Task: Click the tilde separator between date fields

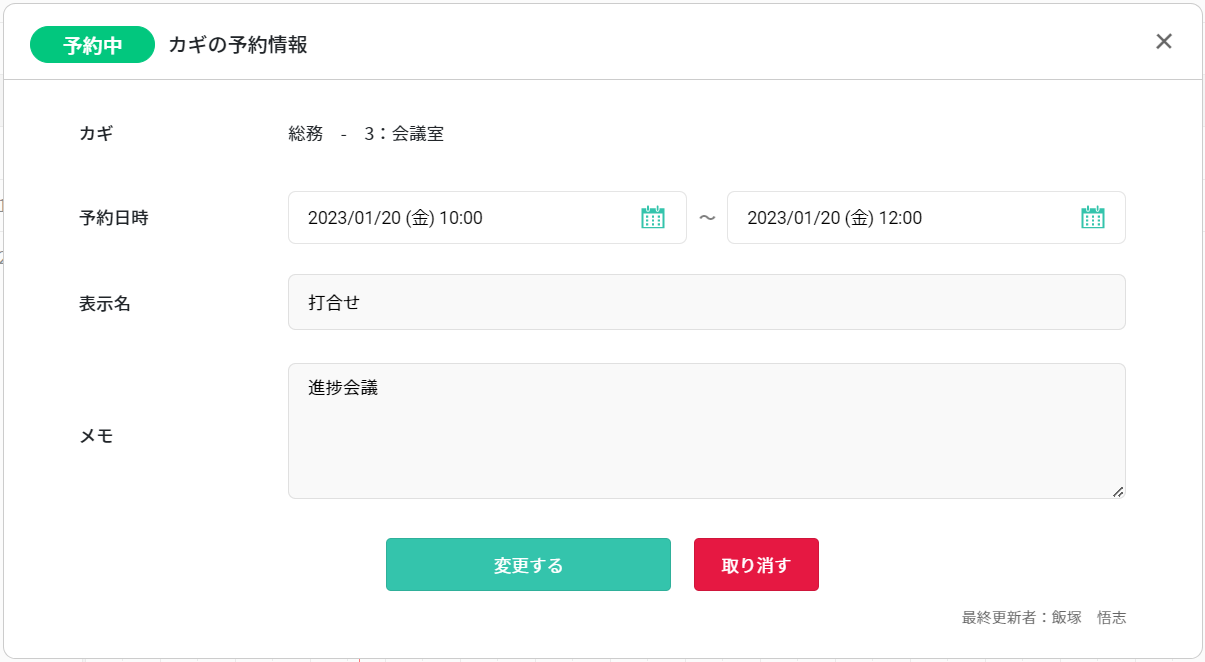Action: pos(707,217)
